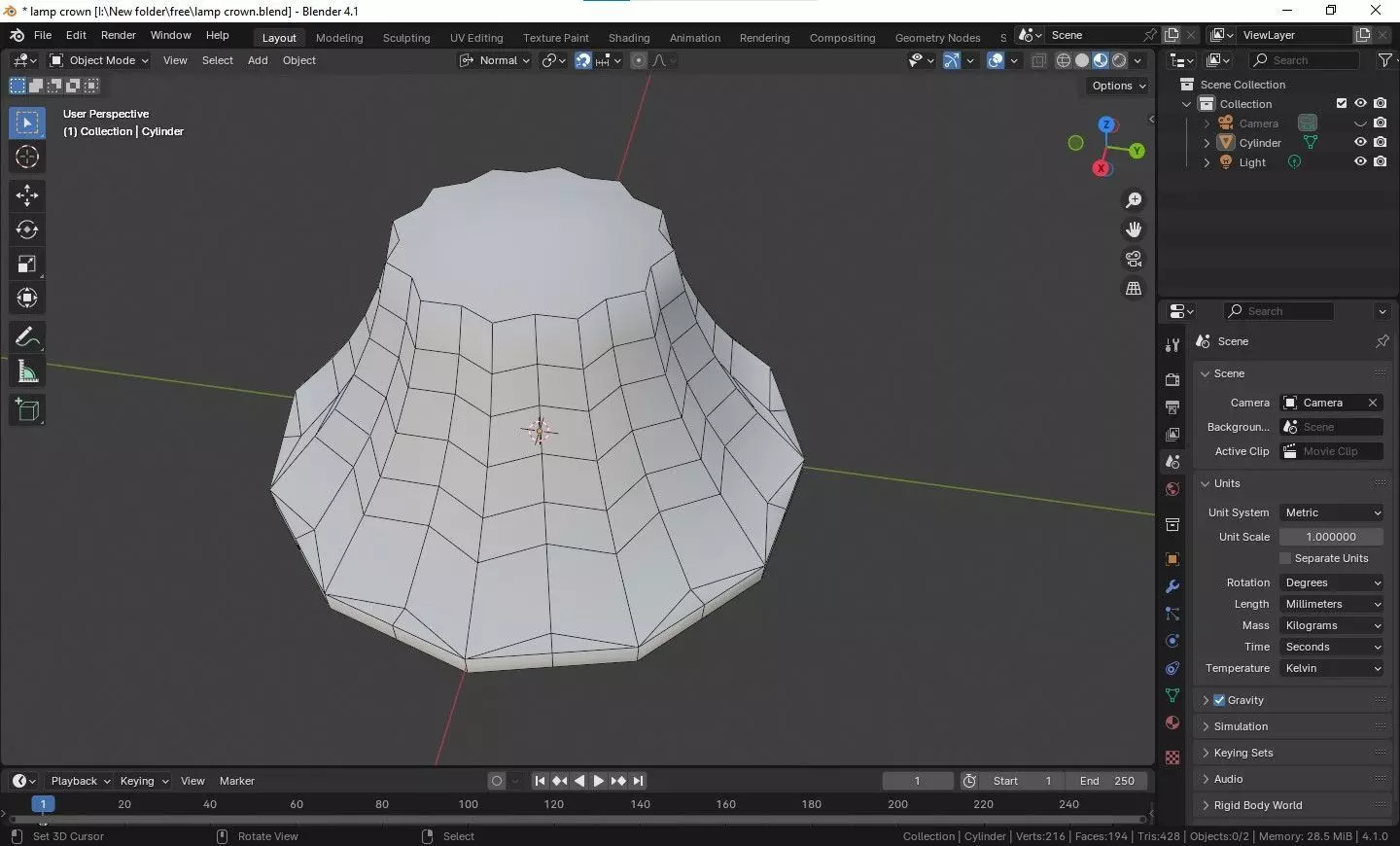Hide the Cylinder object with eye icon
Image resolution: width=1400 pixels, height=846 pixels.
tap(1360, 142)
